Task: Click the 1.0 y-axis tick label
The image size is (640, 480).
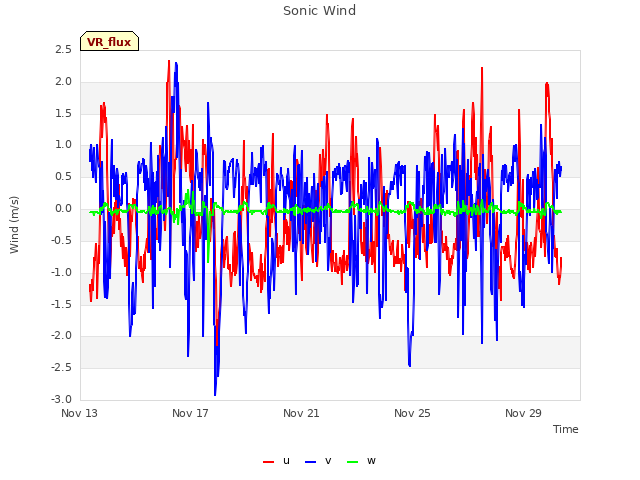Action: click(63, 144)
